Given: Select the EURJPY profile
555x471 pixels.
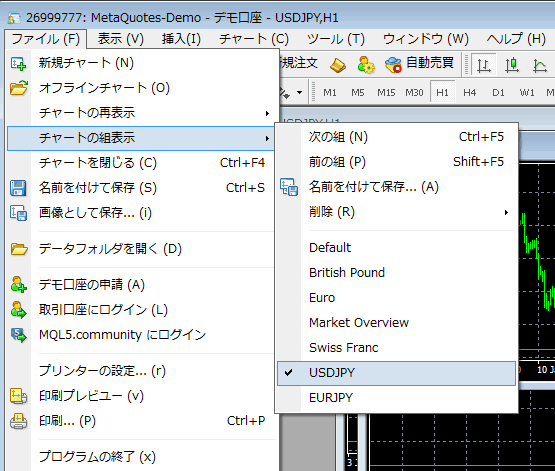Looking at the screenshot, I should point(396,398).
